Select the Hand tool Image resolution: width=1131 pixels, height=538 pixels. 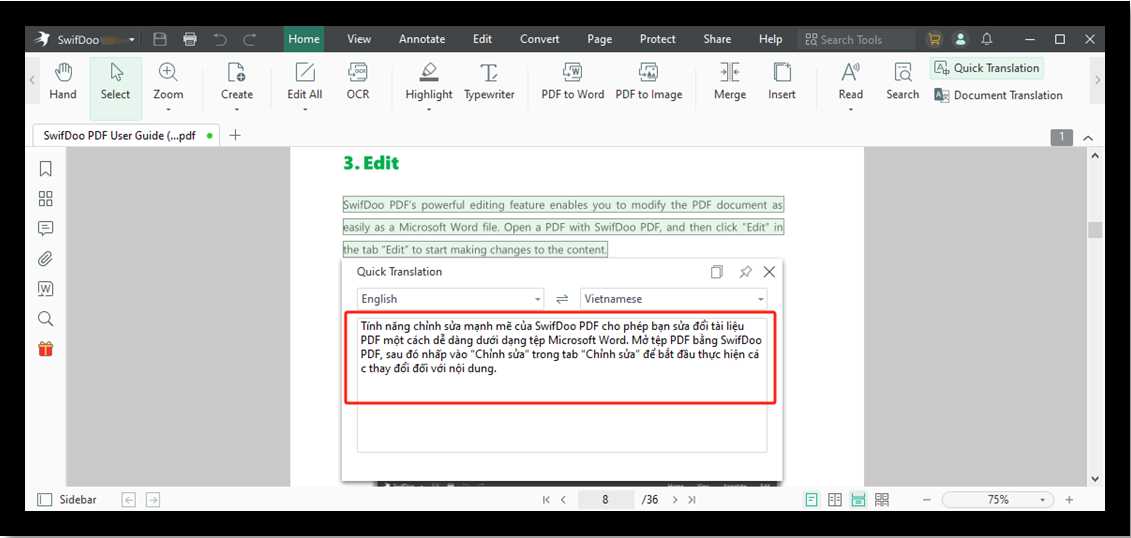[63, 81]
